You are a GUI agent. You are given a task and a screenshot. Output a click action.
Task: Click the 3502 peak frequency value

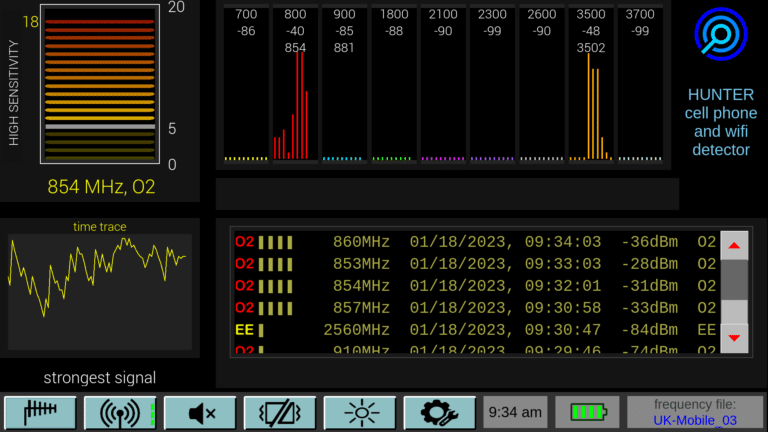591,48
